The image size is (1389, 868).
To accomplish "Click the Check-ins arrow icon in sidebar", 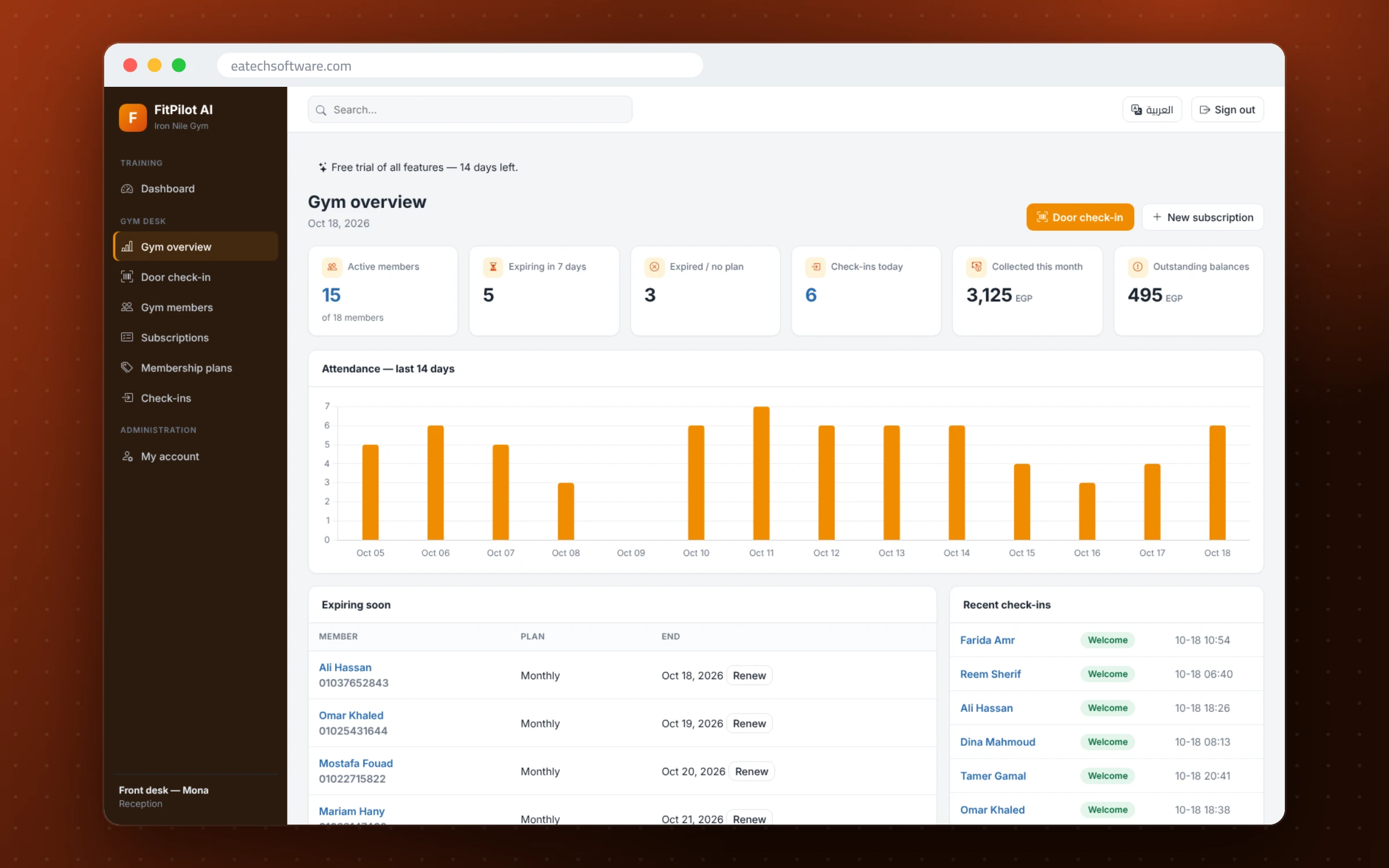I will [127, 398].
